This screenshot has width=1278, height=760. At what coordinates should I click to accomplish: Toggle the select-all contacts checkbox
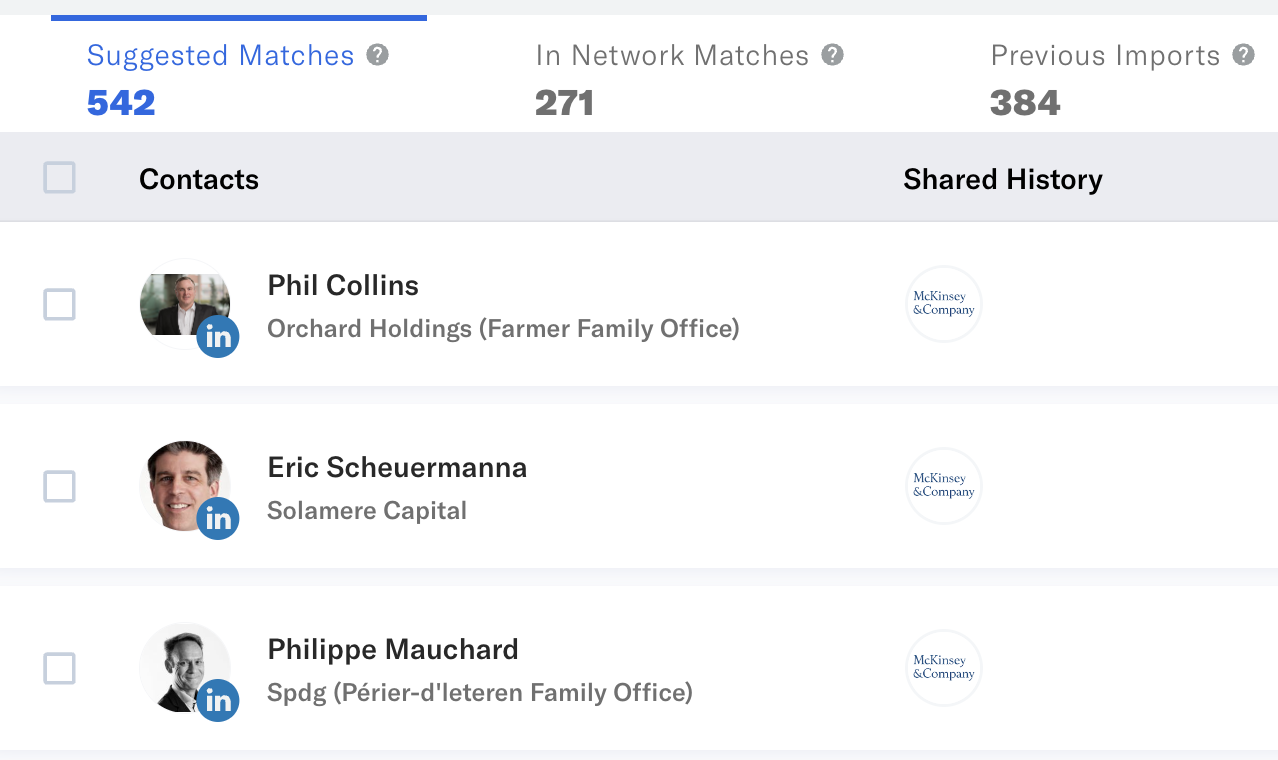point(60,178)
